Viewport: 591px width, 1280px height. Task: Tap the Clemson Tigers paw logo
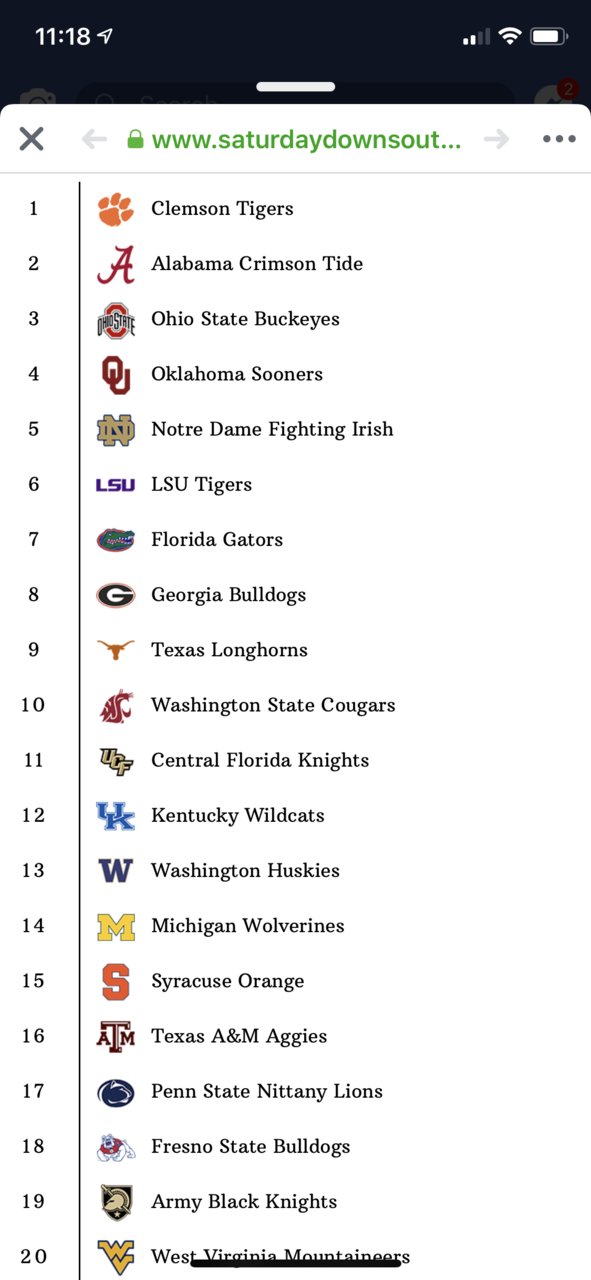point(116,209)
